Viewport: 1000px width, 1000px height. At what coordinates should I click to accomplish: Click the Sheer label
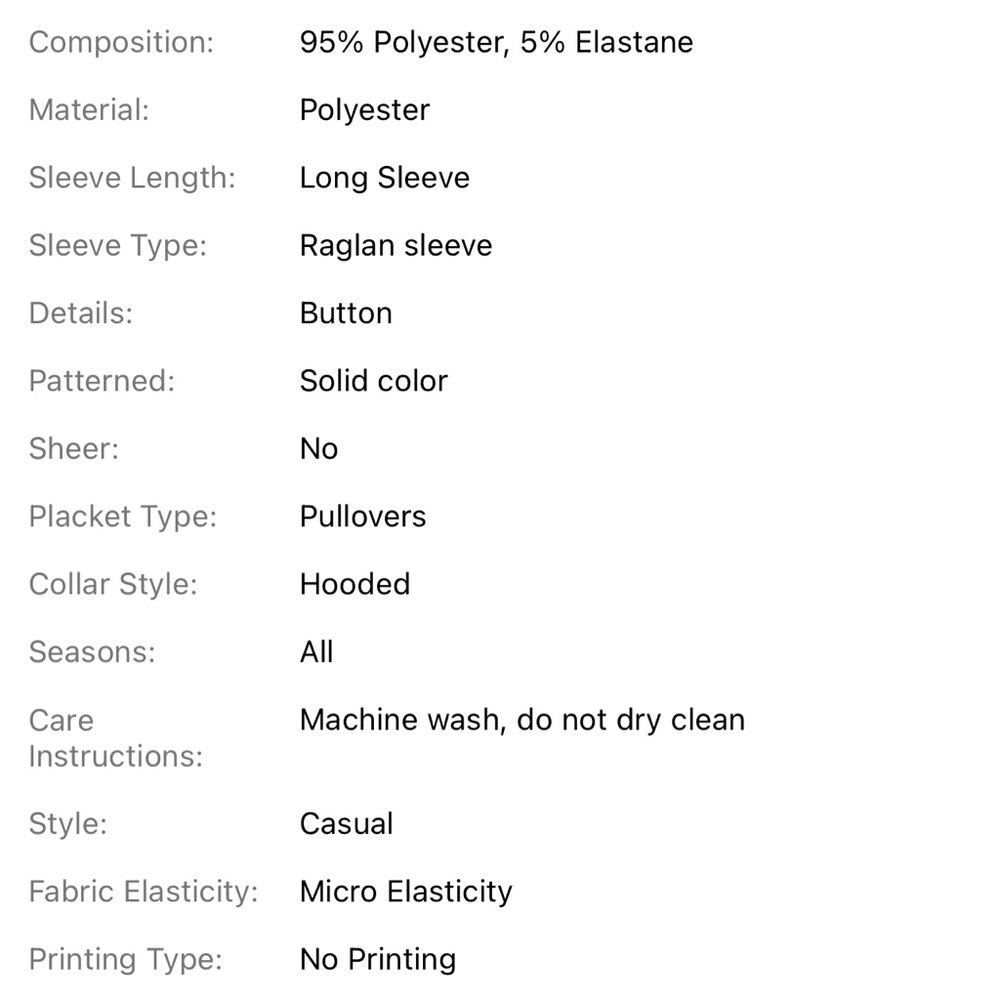pos(74,448)
